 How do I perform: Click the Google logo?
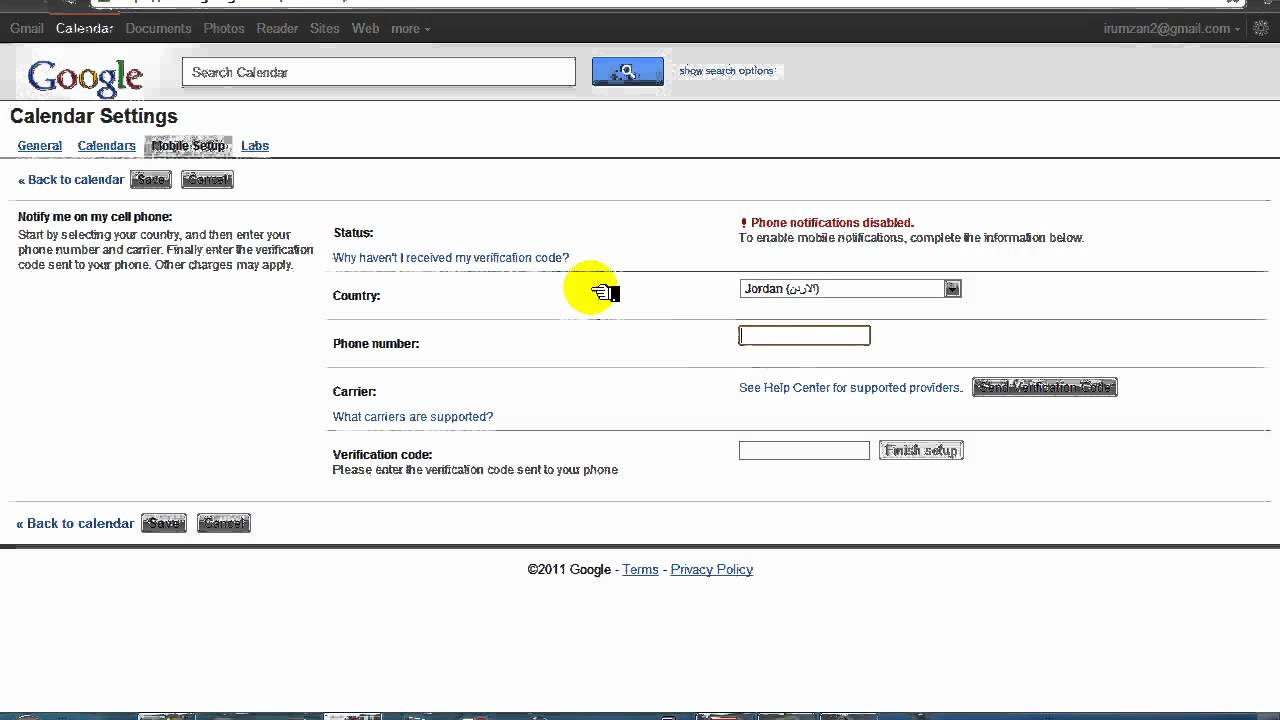[x=85, y=77]
